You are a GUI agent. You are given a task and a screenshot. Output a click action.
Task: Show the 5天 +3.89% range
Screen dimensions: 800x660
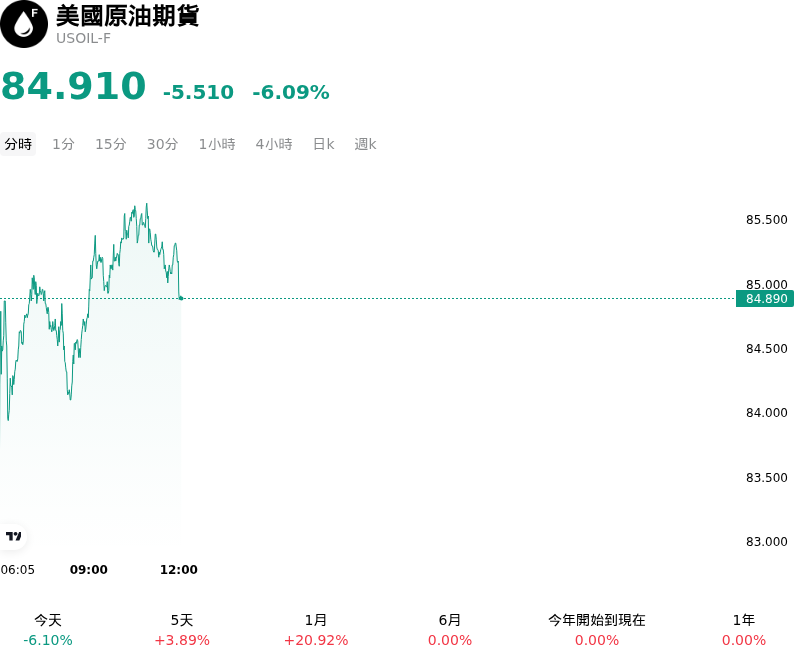(182, 630)
